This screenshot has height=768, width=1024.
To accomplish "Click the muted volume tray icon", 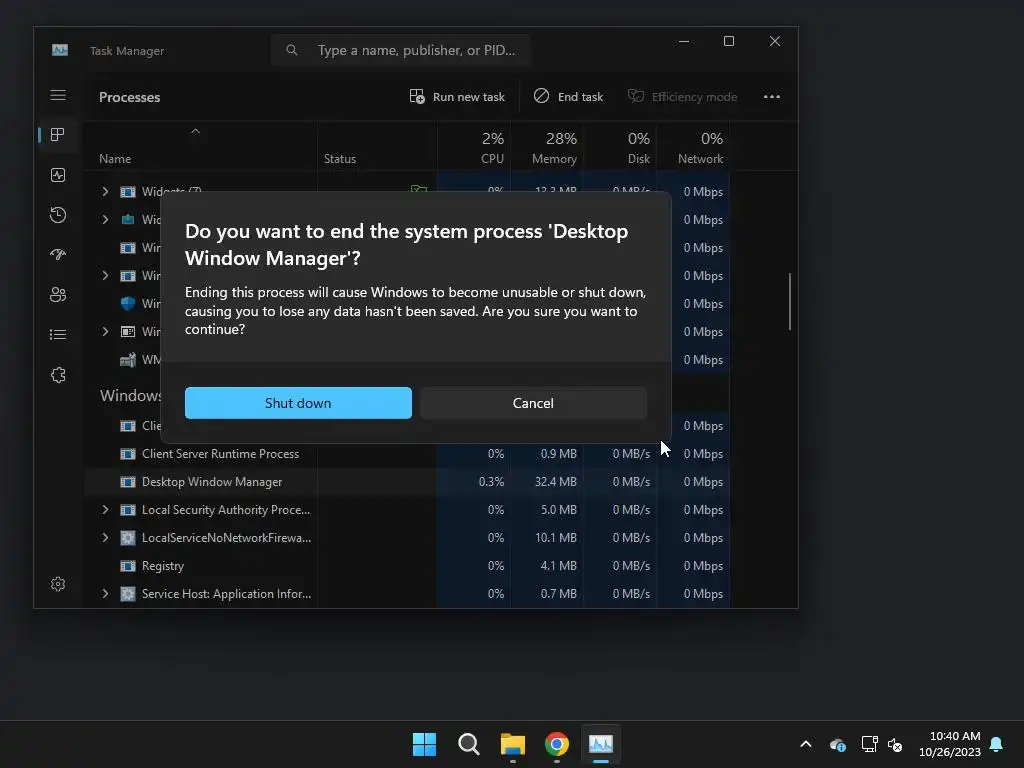I will click(x=895, y=744).
